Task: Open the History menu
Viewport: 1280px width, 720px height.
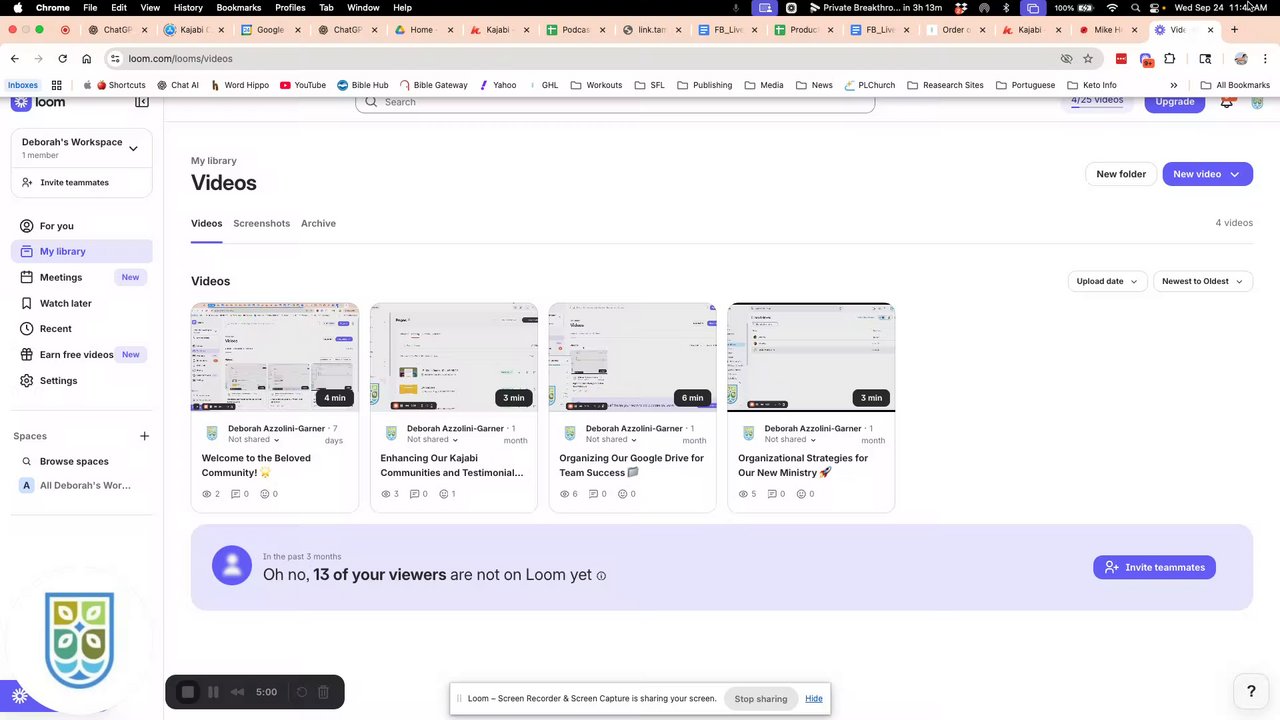Action: tap(187, 7)
